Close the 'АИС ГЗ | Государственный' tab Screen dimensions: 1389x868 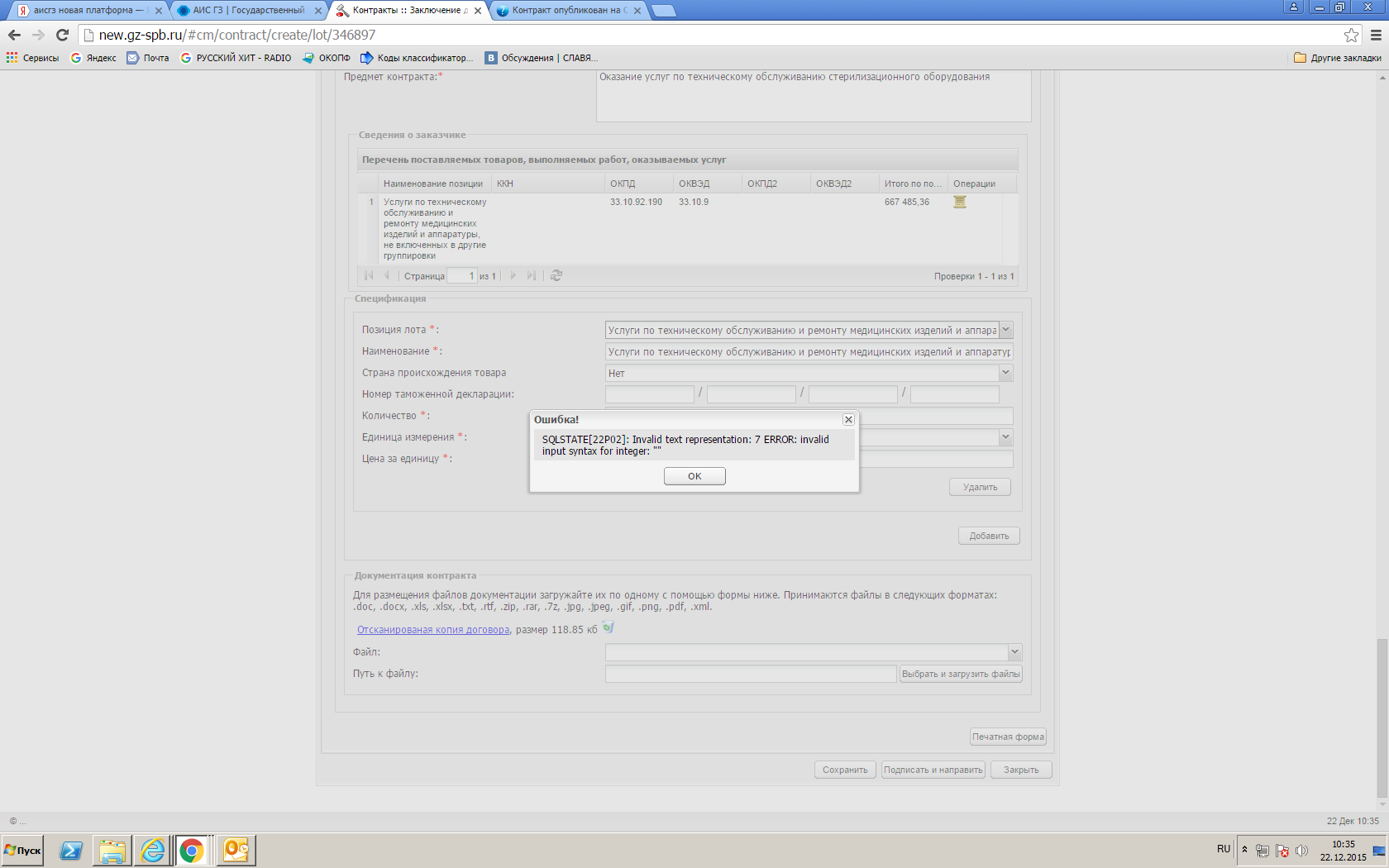point(318,11)
